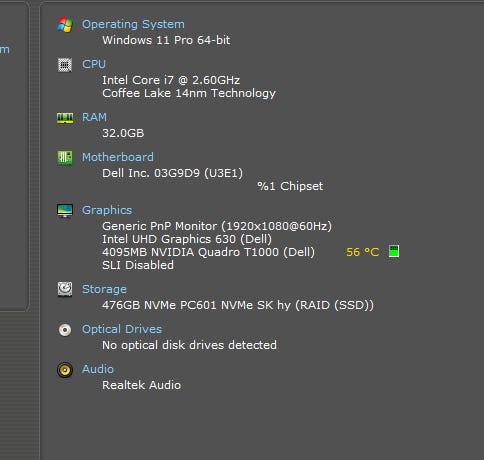Click the Motherboard green board icon
Image resolution: width=484 pixels, height=460 pixels.
point(65,158)
